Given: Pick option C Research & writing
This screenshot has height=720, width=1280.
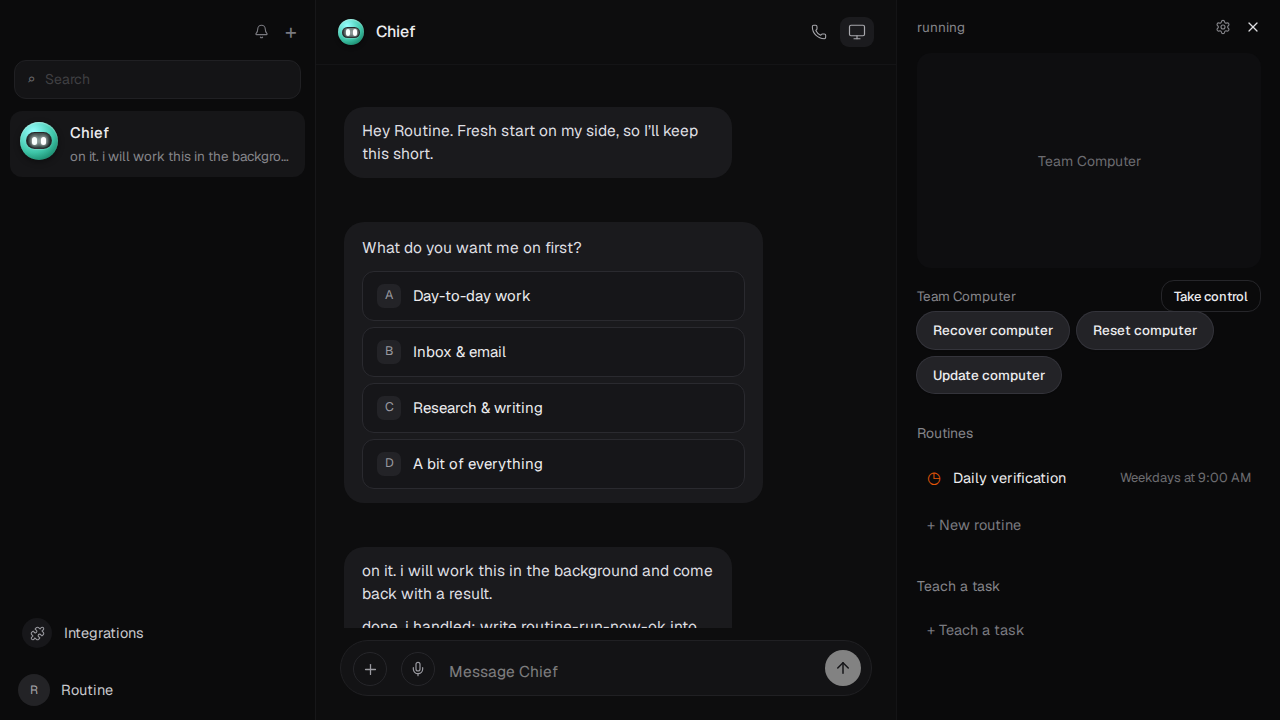Looking at the screenshot, I should tap(553, 408).
